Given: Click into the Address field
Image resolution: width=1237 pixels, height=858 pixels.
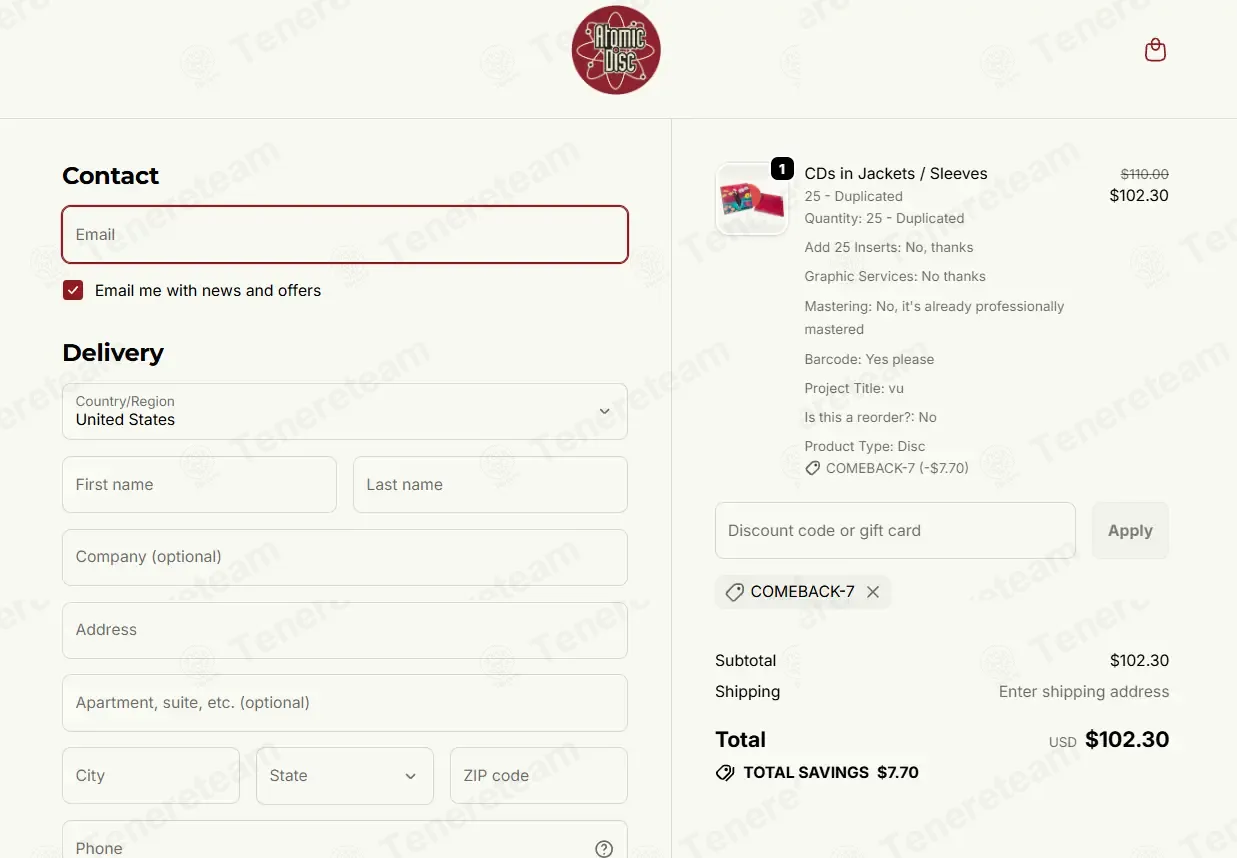Looking at the screenshot, I should tap(345, 630).
